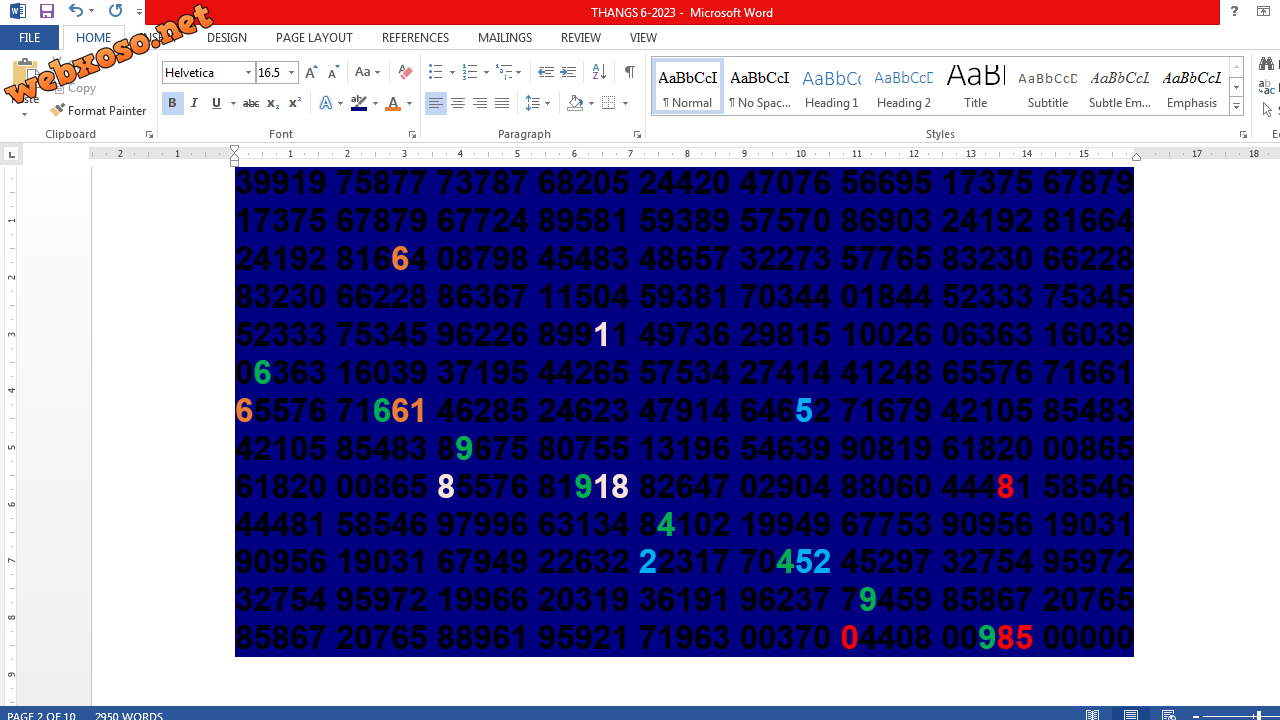
Task: Apply the orange font color
Action: click(x=393, y=103)
